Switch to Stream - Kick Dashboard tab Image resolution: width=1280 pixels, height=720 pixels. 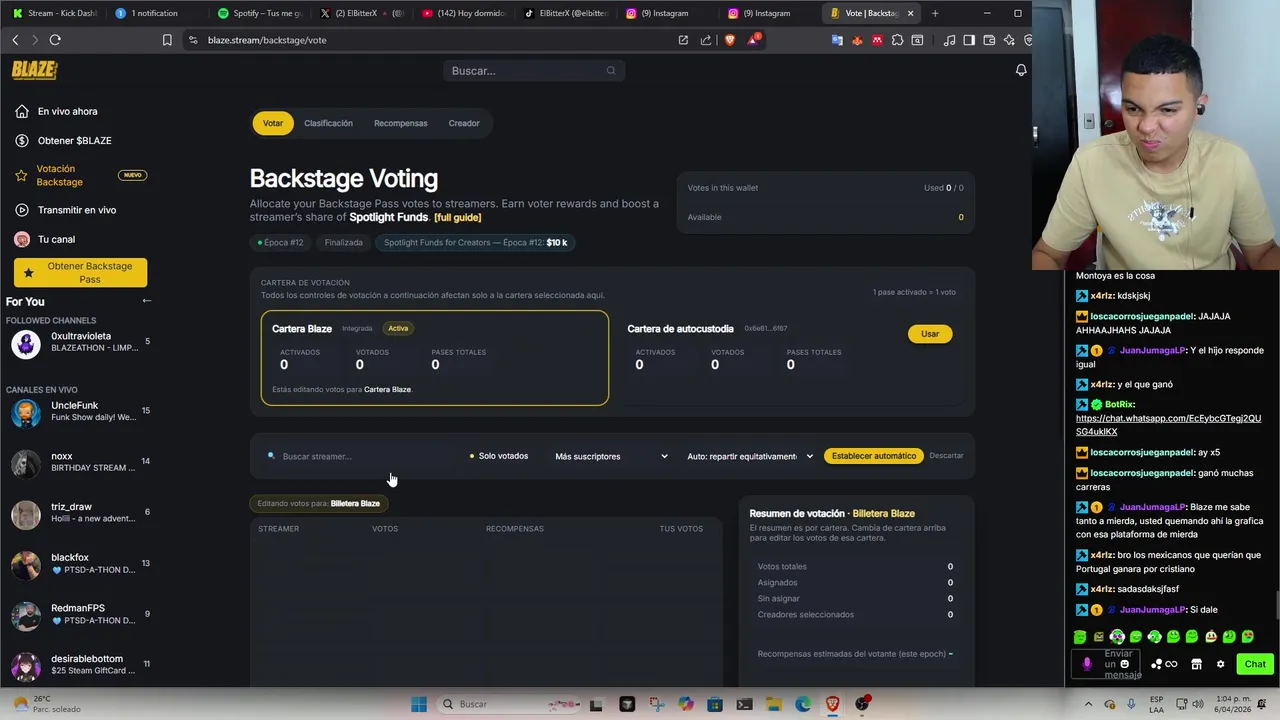click(x=55, y=13)
